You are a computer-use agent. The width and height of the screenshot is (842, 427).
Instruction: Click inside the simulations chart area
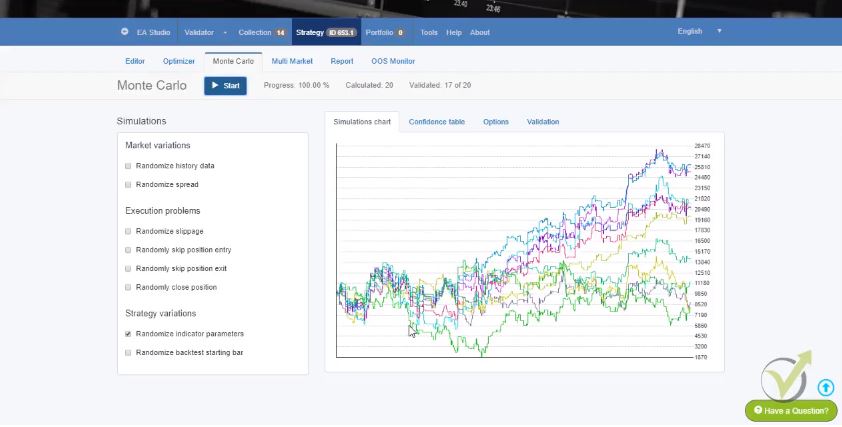(x=512, y=250)
